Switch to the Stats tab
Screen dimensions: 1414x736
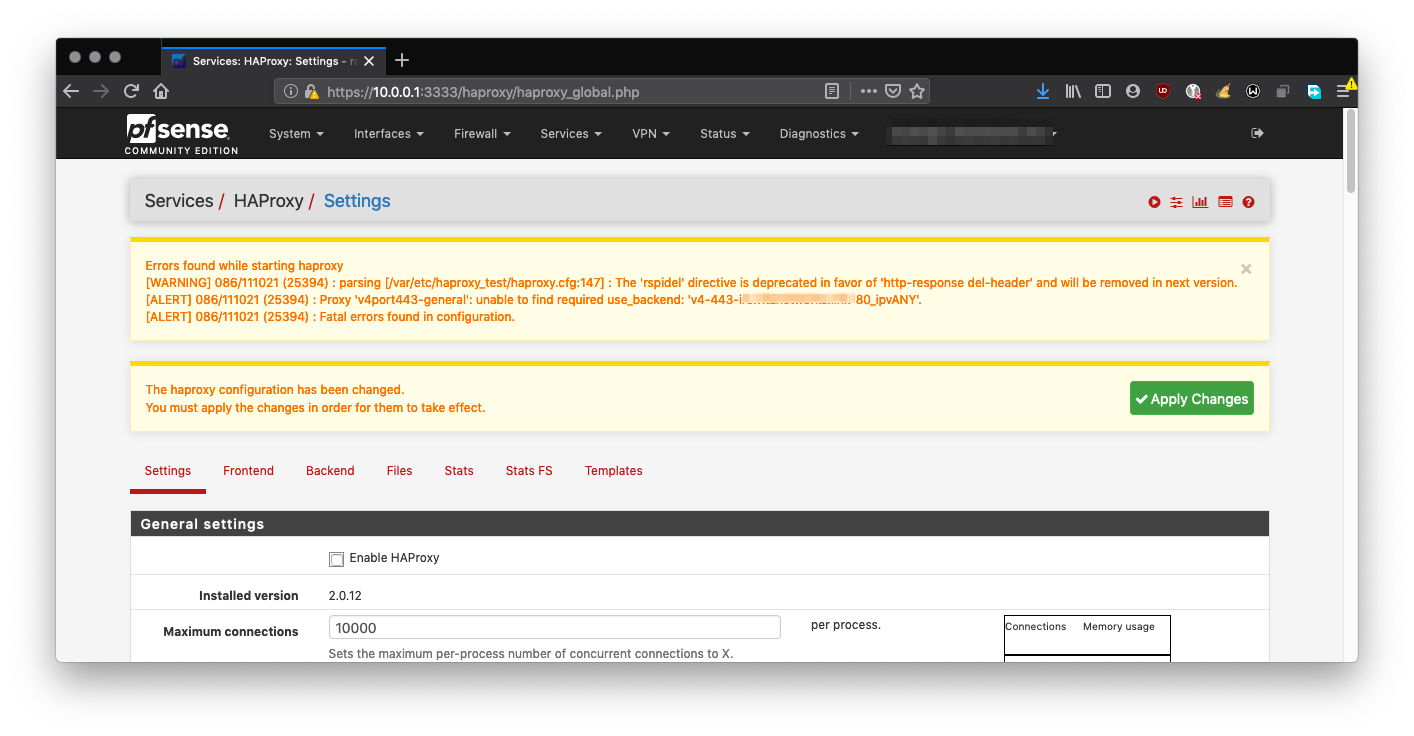point(459,471)
